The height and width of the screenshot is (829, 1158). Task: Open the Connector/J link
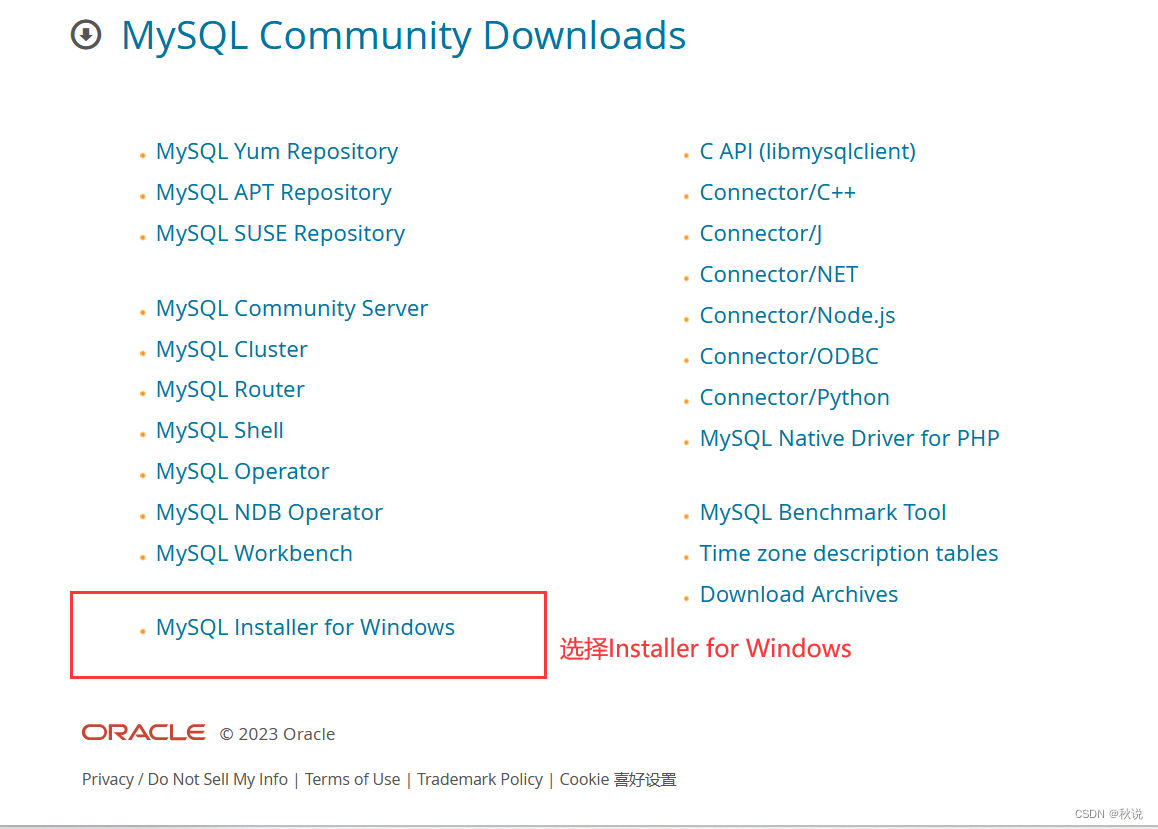(761, 233)
